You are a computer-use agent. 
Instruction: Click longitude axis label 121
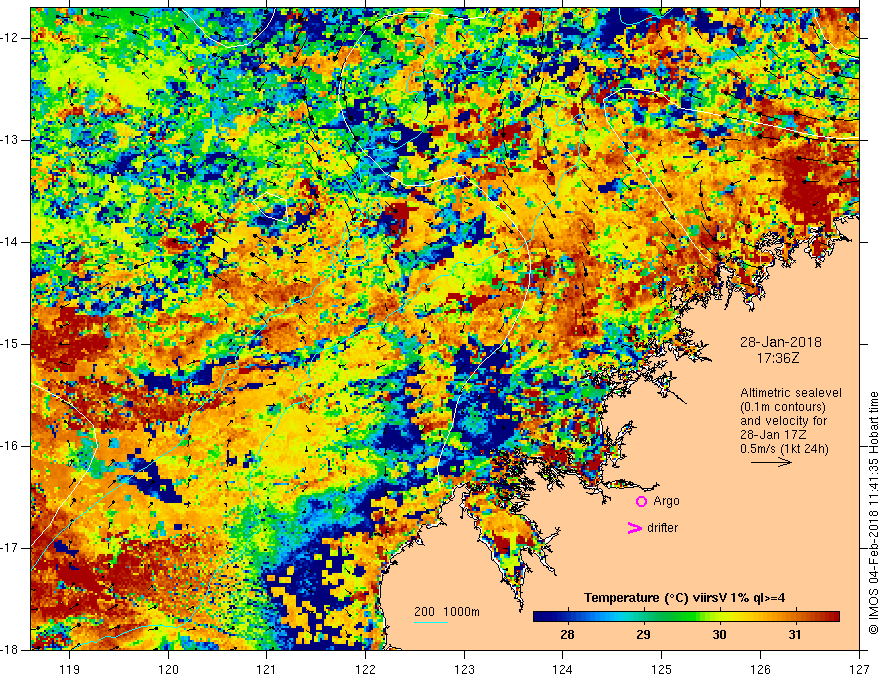pos(266,669)
